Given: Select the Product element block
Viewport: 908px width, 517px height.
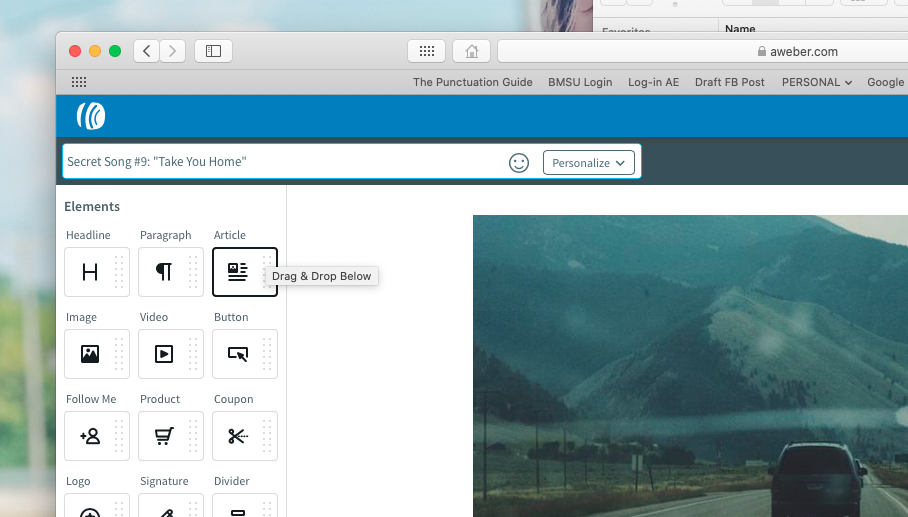Looking at the screenshot, I should coord(171,436).
